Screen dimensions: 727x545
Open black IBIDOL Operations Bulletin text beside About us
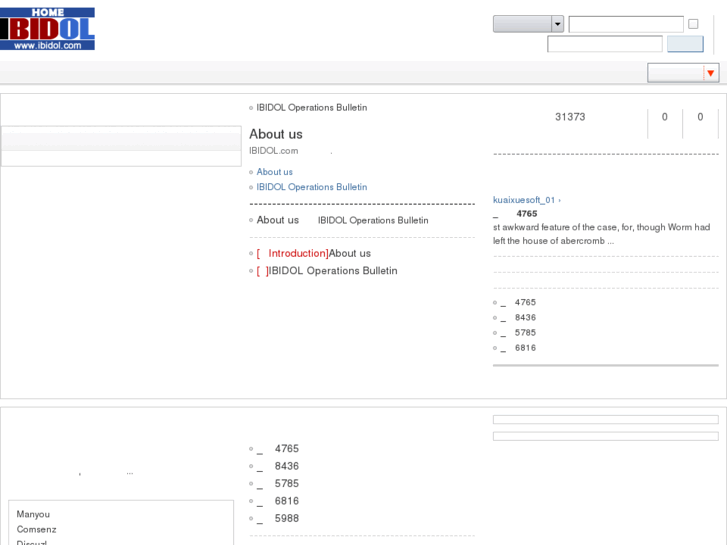click(373, 220)
